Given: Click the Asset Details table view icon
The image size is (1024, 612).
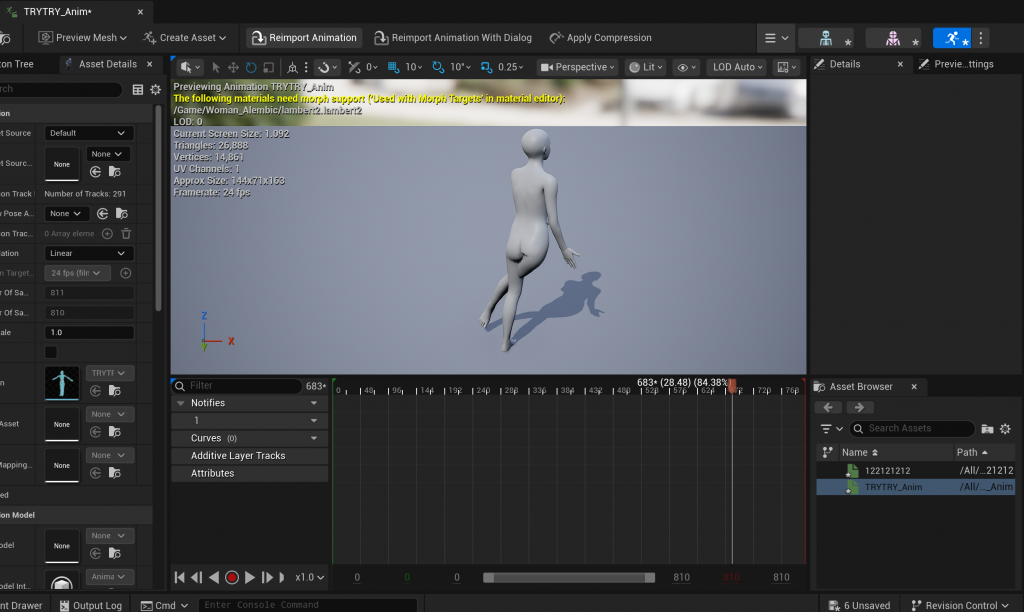Looking at the screenshot, I should click(138, 89).
